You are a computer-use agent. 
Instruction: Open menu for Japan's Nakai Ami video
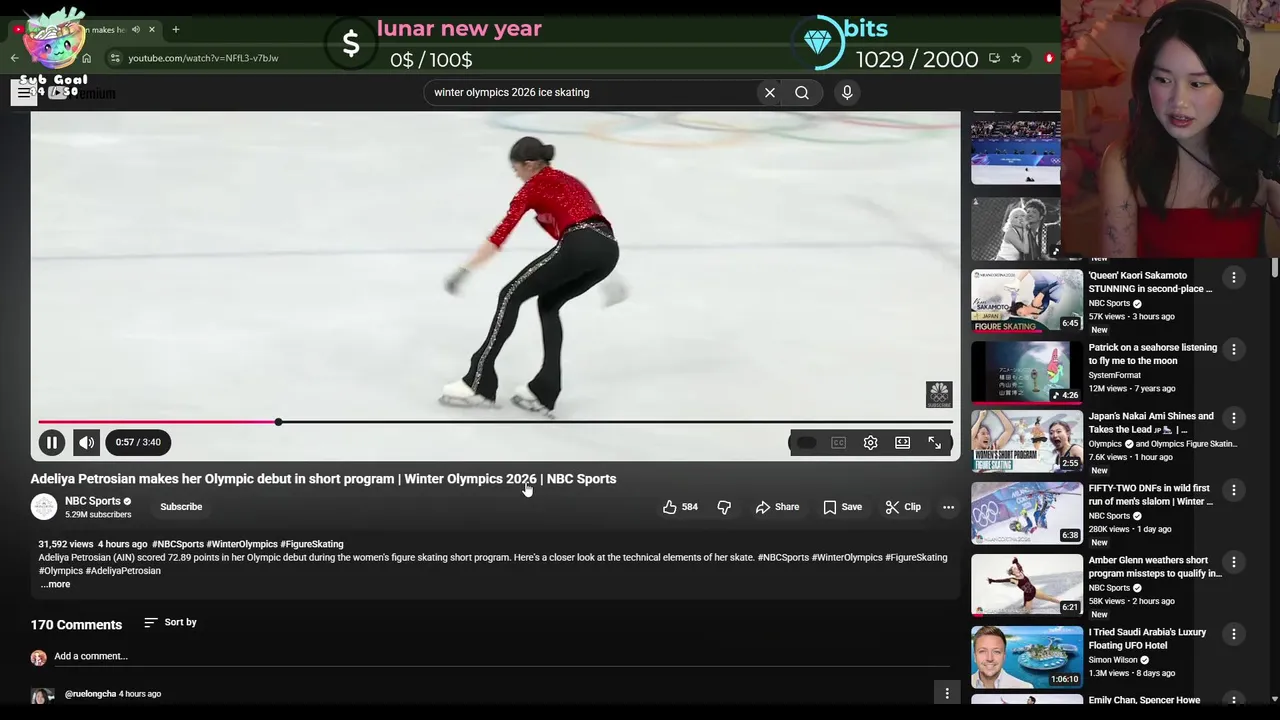[1234, 418]
